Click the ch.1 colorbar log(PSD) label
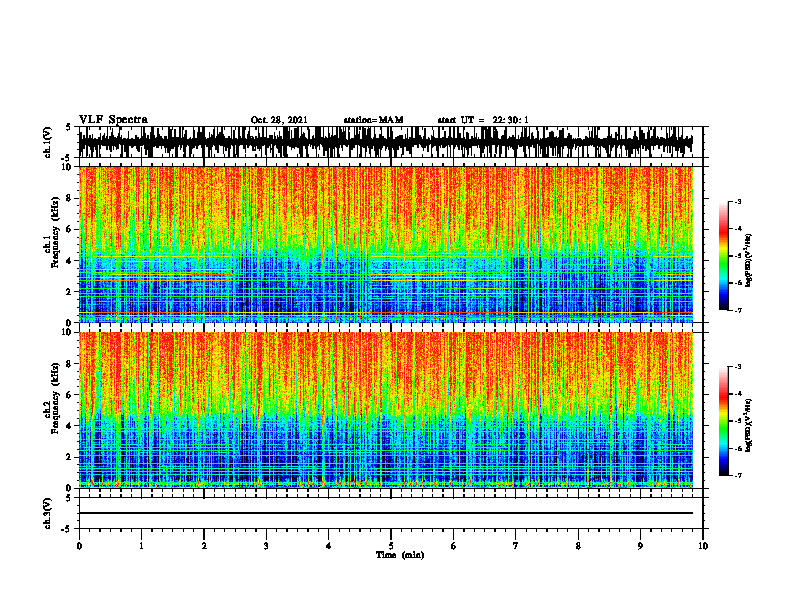This screenshot has width=792, height=612. 748,261
